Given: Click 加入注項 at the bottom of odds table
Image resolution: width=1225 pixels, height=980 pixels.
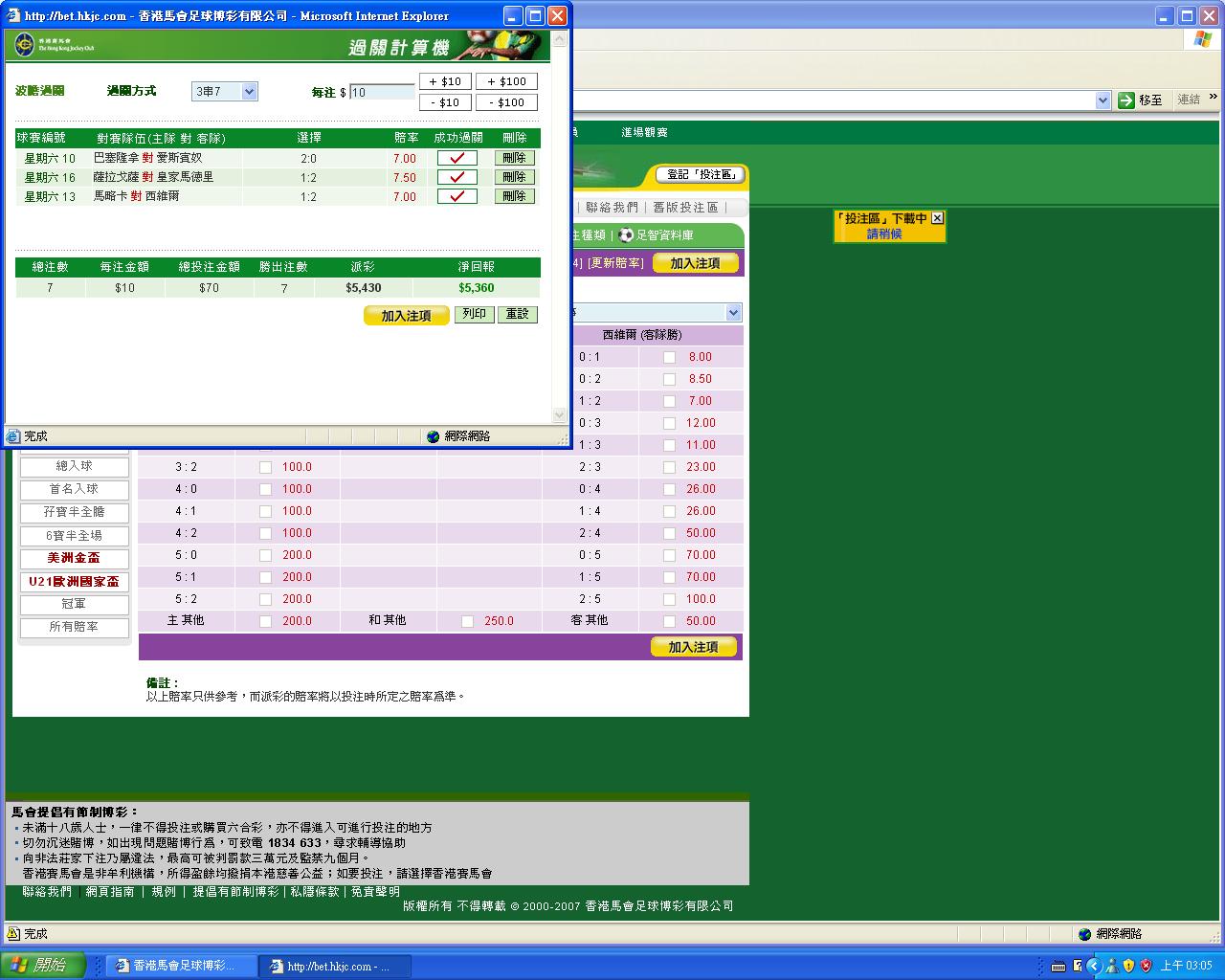Looking at the screenshot, I should click(x=694, y=647).
